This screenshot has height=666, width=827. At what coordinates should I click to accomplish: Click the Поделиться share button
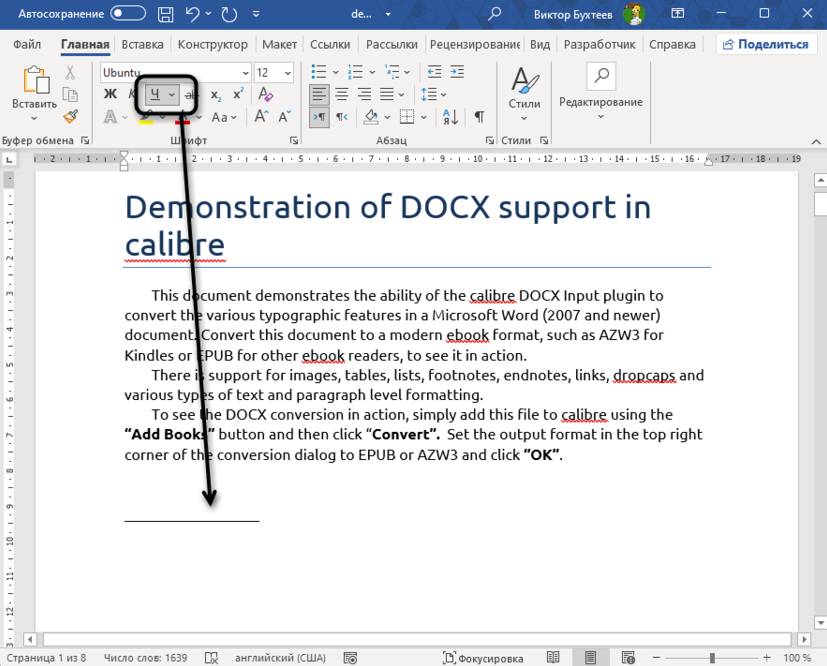tap(765, 45)
